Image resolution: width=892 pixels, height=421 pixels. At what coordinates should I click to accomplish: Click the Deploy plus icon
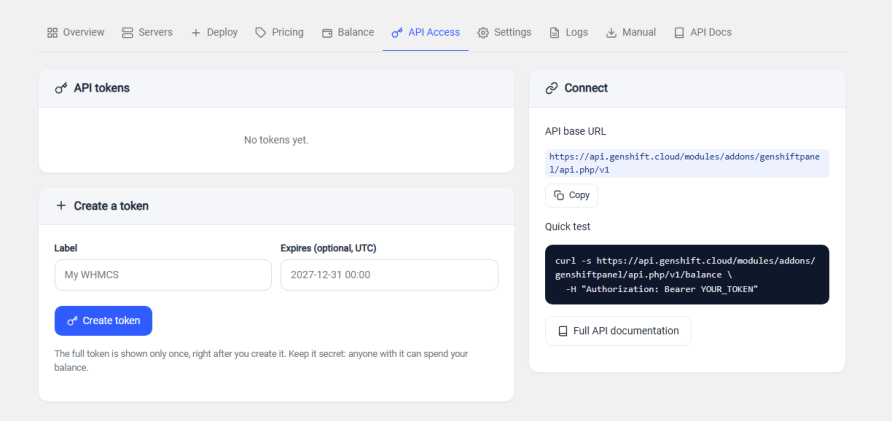click(196, 32)
